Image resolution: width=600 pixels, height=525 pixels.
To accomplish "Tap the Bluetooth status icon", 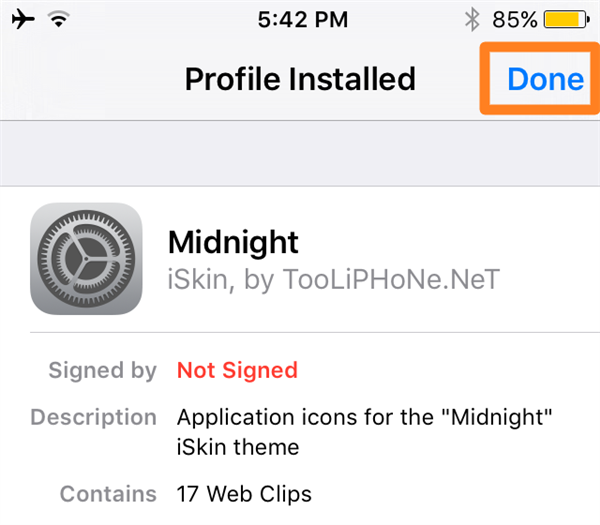I will pos(472,19).
